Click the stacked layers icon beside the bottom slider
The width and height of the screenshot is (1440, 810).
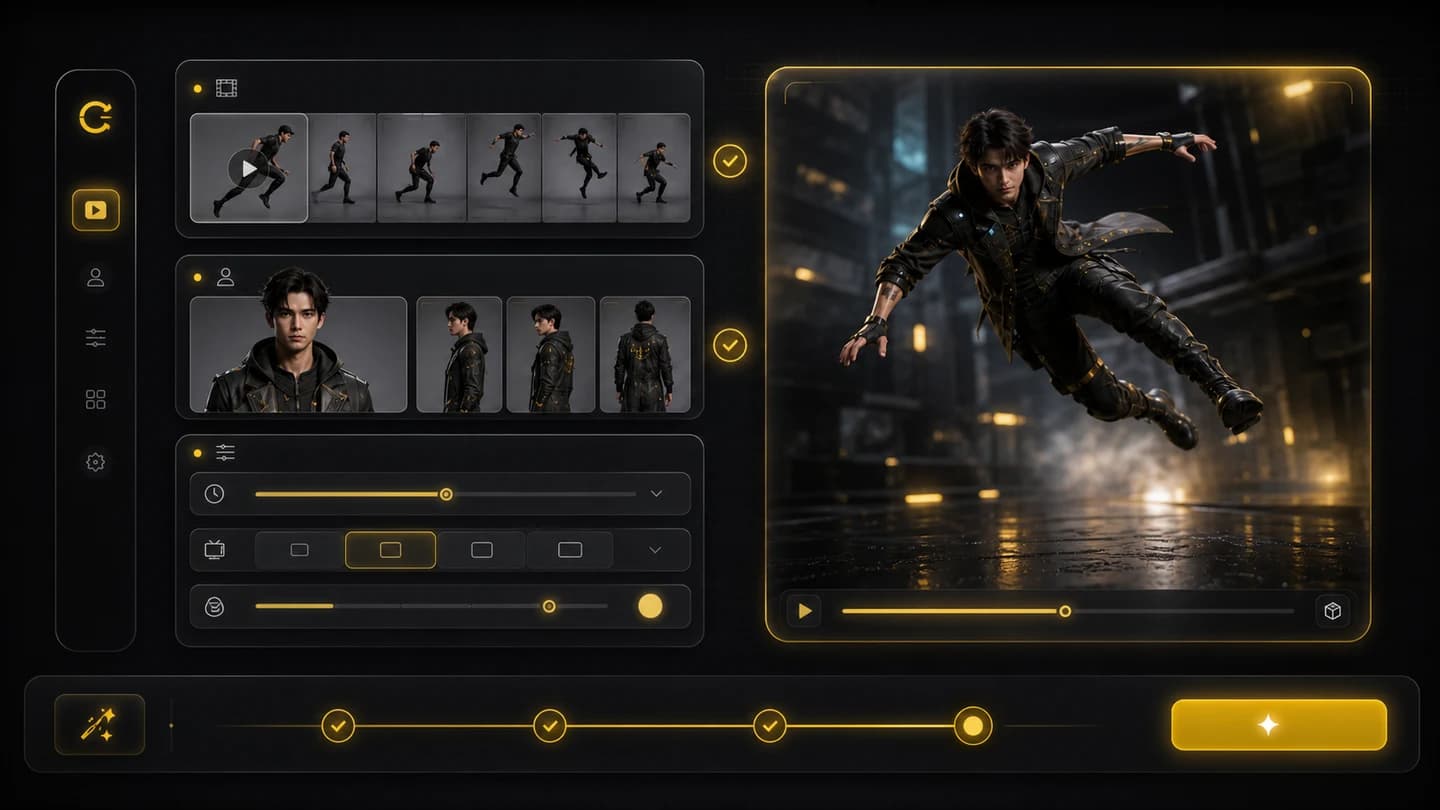pyautogui.click(x=214, y=606)
